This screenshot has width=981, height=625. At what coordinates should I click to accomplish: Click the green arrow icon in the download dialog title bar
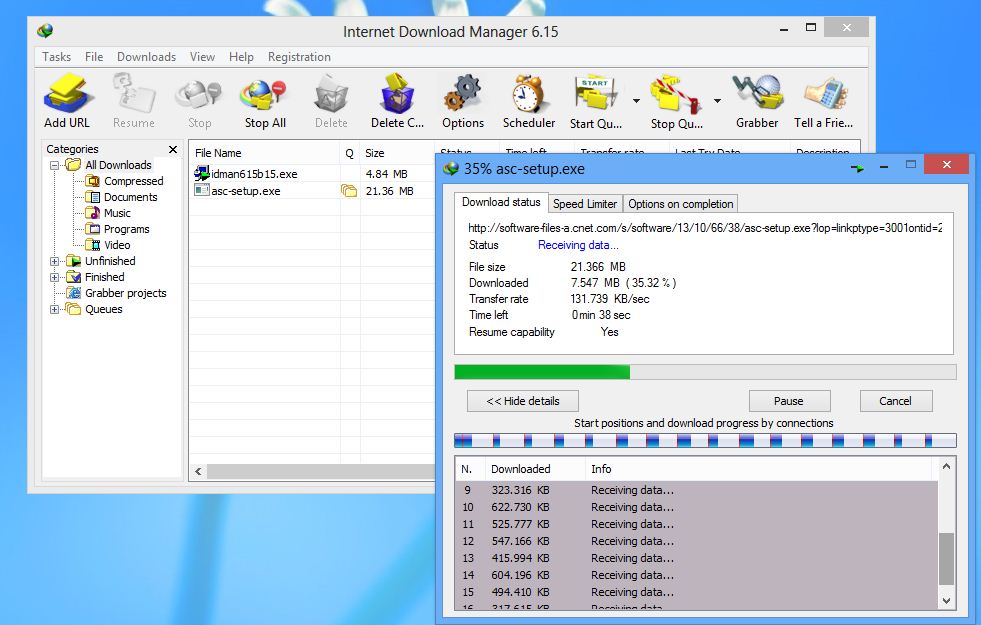(857, 168)
